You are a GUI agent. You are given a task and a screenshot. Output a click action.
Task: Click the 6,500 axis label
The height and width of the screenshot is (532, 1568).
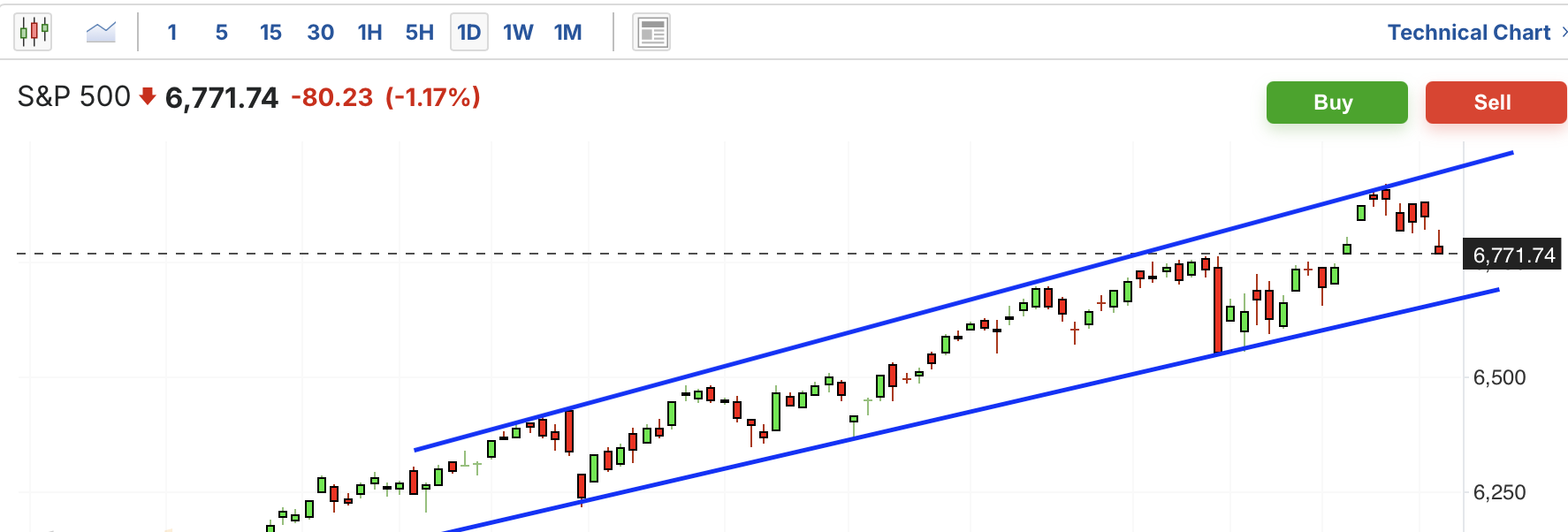[1499, 378]
